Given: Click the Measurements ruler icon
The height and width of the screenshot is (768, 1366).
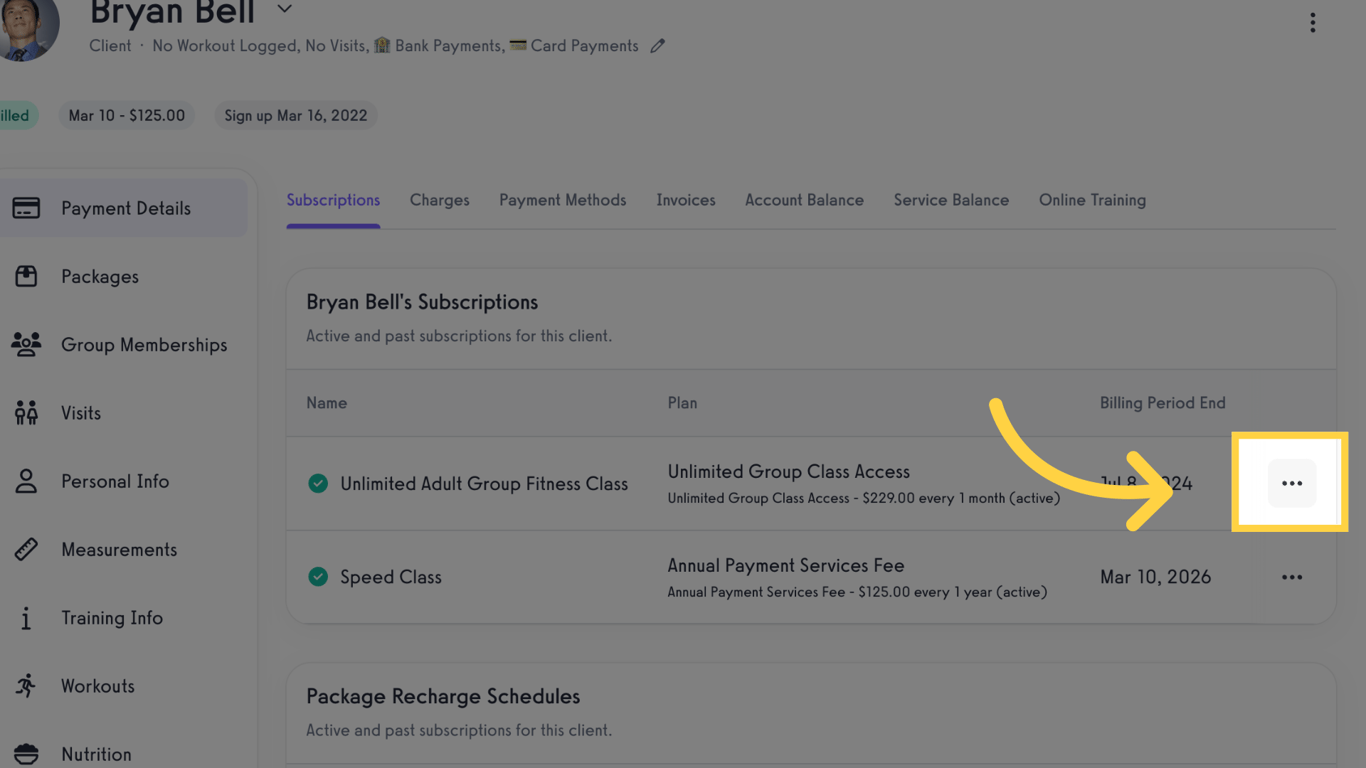Looking at the screenshot, I should click(26, 549).
